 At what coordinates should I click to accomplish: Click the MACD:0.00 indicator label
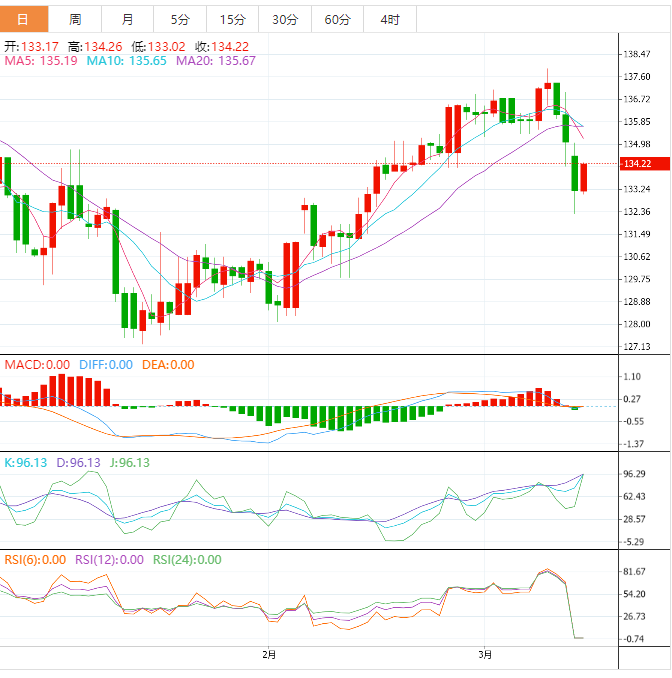(x=37, y=365)
